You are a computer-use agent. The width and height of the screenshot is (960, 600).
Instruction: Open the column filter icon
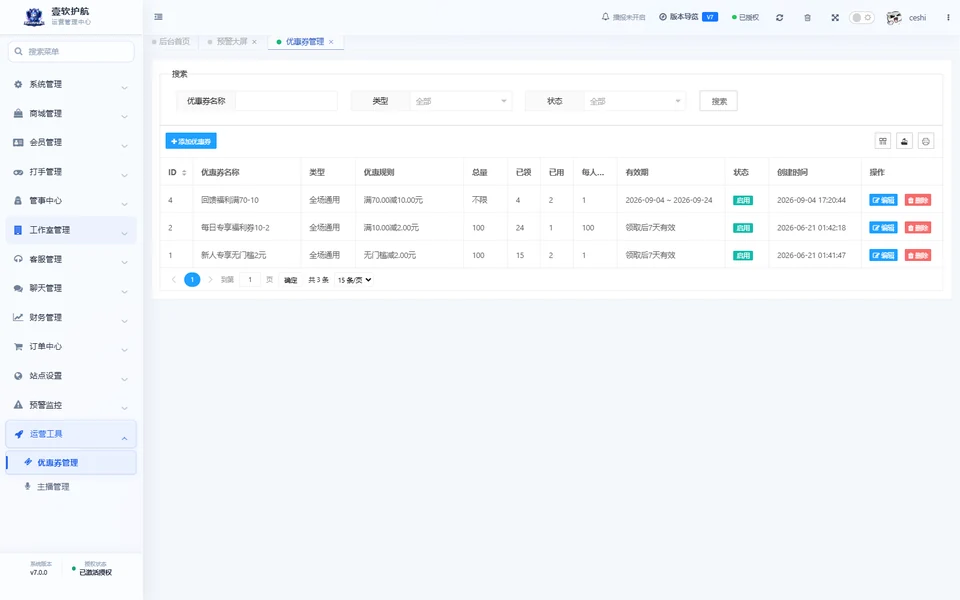click(882, 141)
